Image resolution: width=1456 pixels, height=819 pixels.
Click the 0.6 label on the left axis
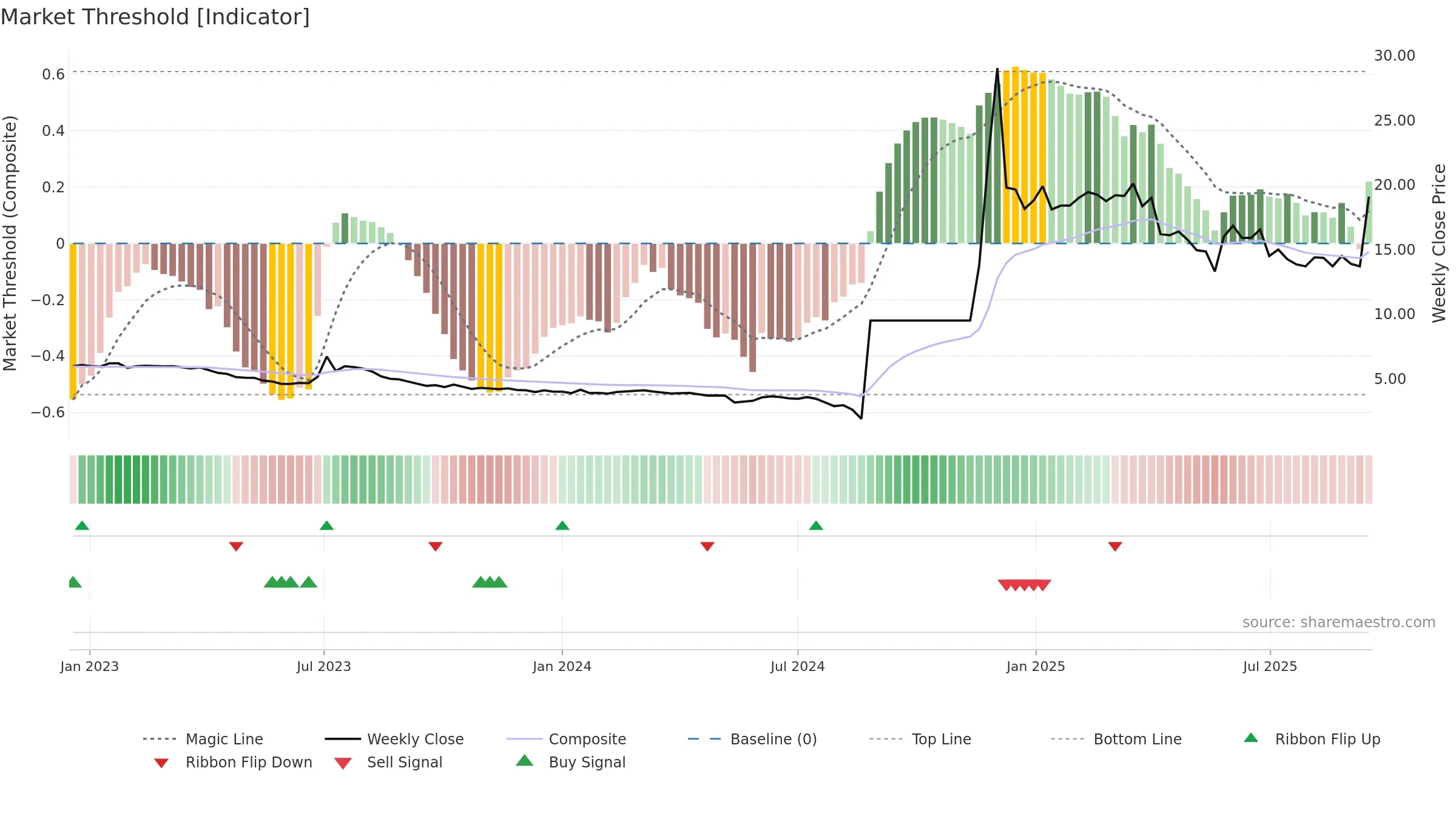point(53,75)
